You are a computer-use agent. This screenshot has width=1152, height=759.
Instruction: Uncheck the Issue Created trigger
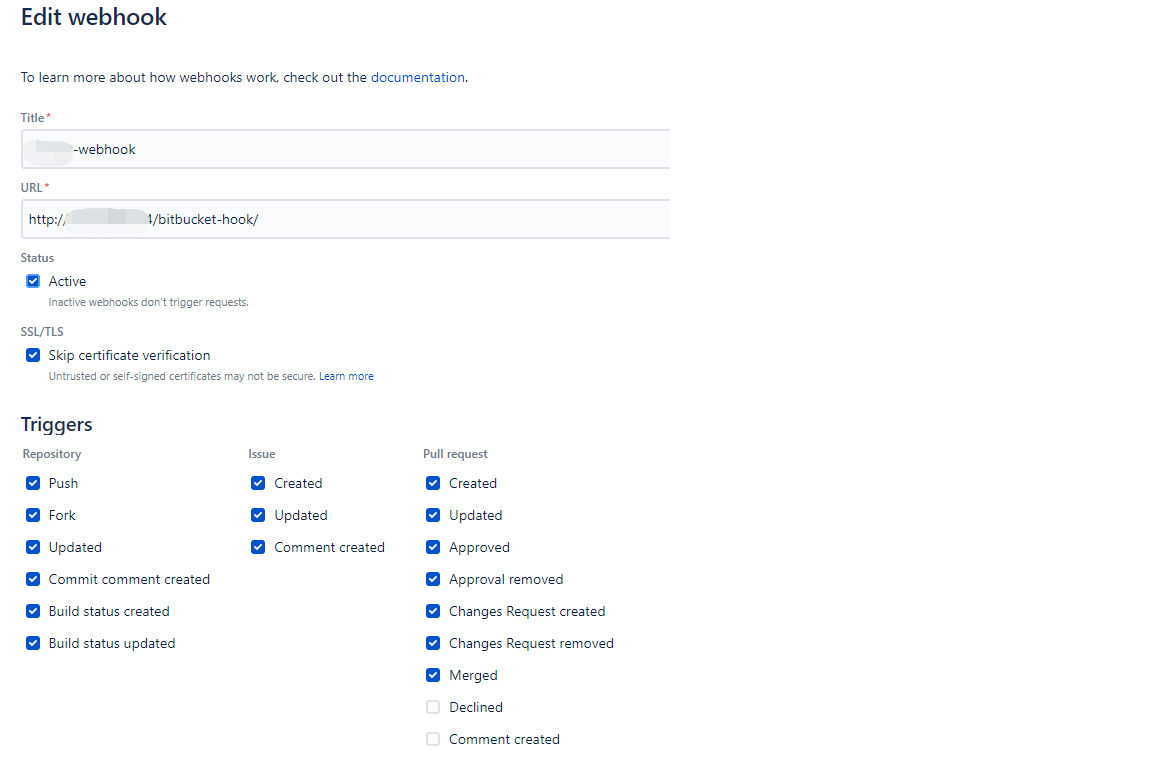point(258,483)
